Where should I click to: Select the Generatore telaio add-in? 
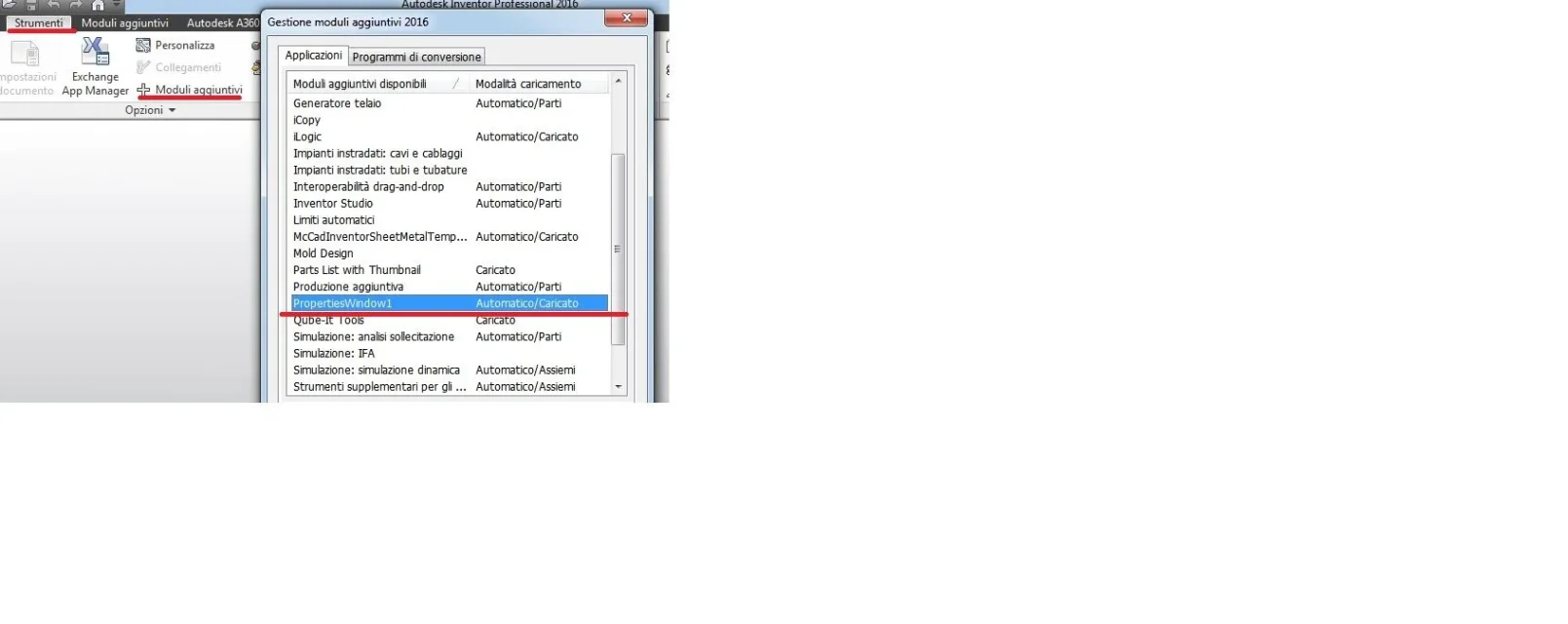pos(449,103)
